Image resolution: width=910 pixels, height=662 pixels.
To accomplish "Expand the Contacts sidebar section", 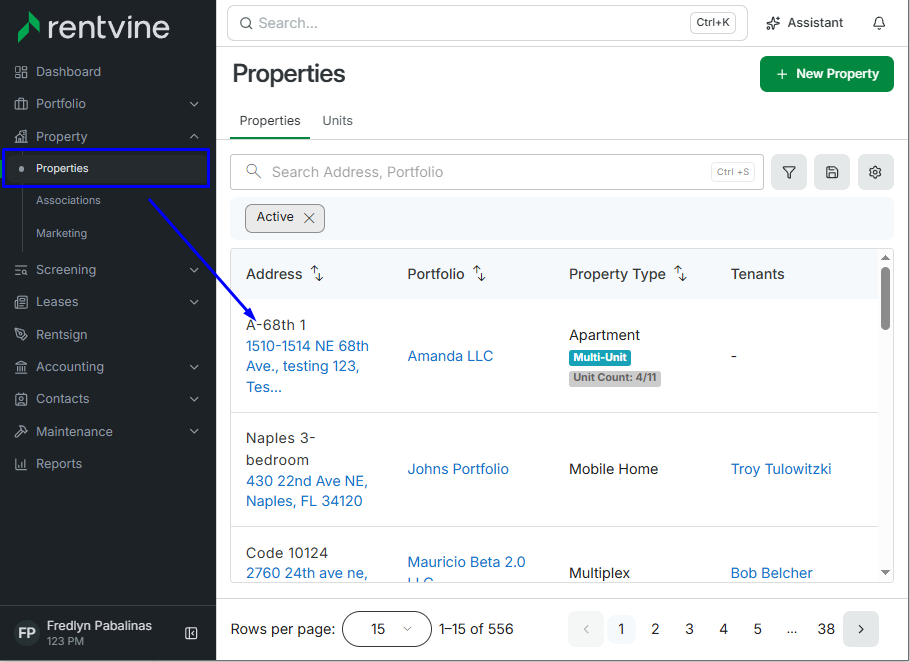I will click(x=194, y=399).
